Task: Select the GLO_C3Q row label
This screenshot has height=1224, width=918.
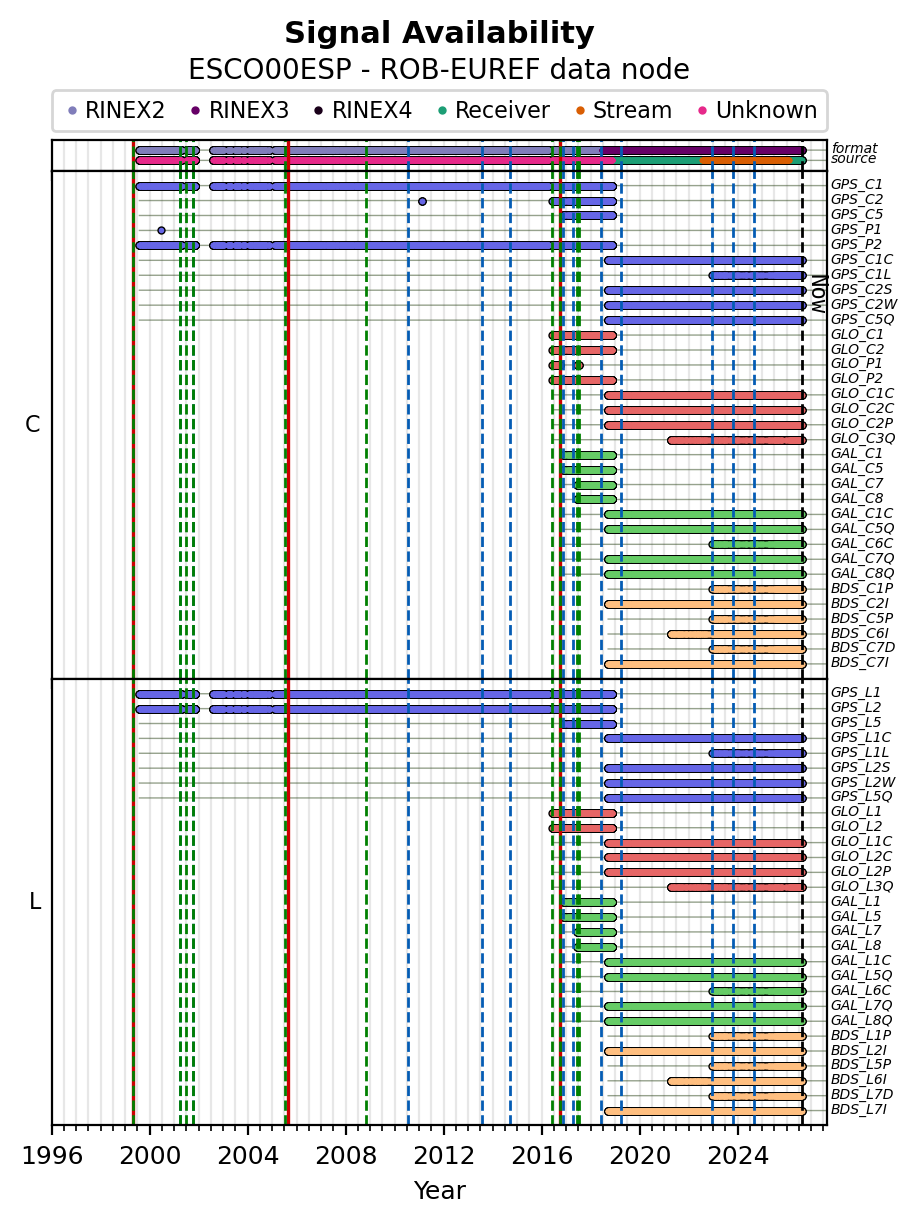Action: (862, 439)
